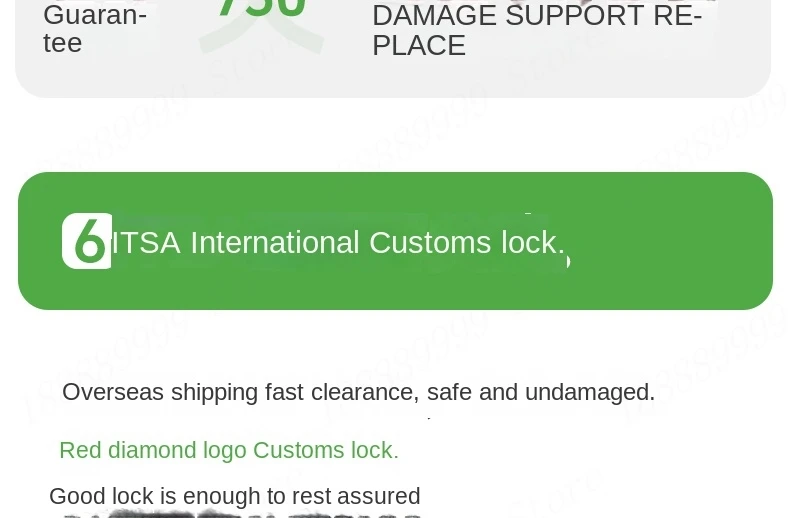This screenshot has width=790, height=518.
Task: Click the word ITSA in the green banner
Action: (x=146, y=242)
